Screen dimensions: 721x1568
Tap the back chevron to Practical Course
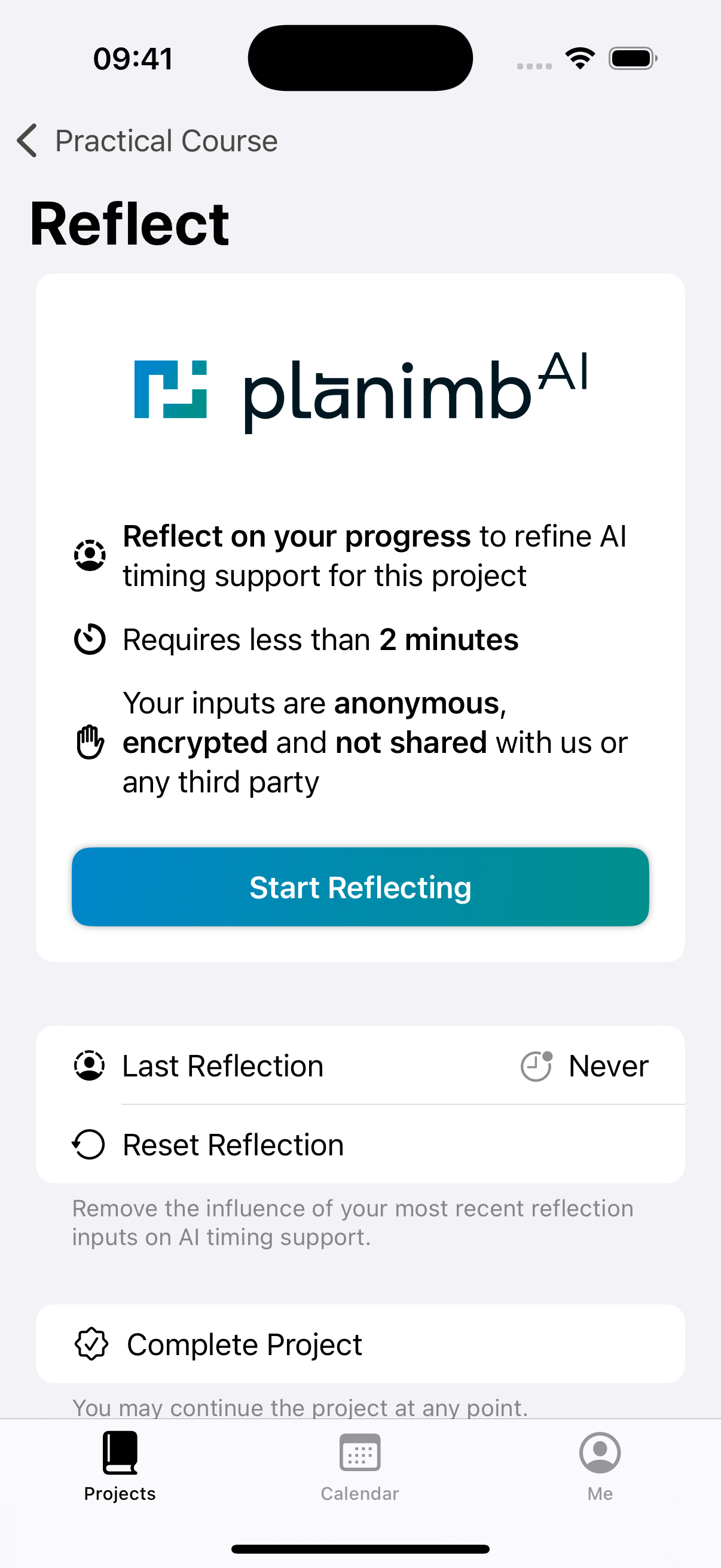[28, 141]
